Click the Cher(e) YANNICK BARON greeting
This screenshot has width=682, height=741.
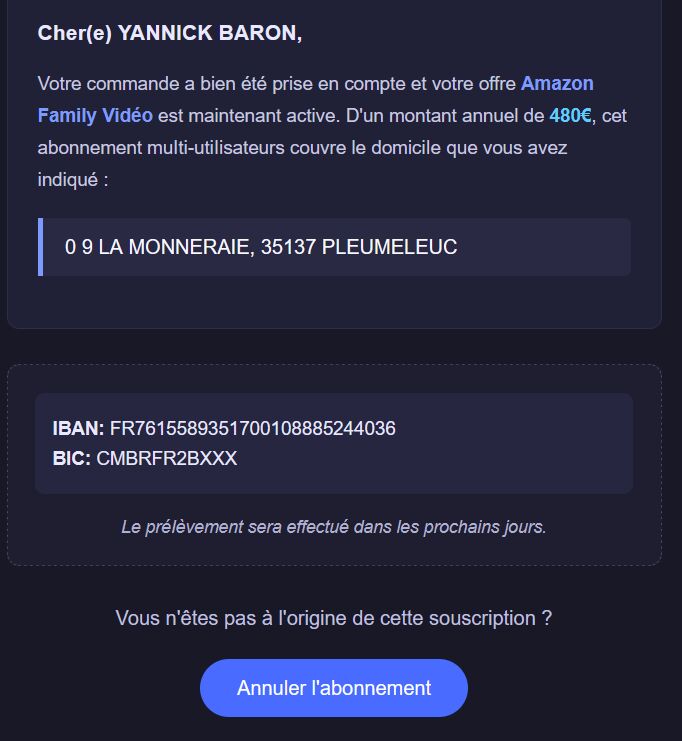tap(170, 33)
